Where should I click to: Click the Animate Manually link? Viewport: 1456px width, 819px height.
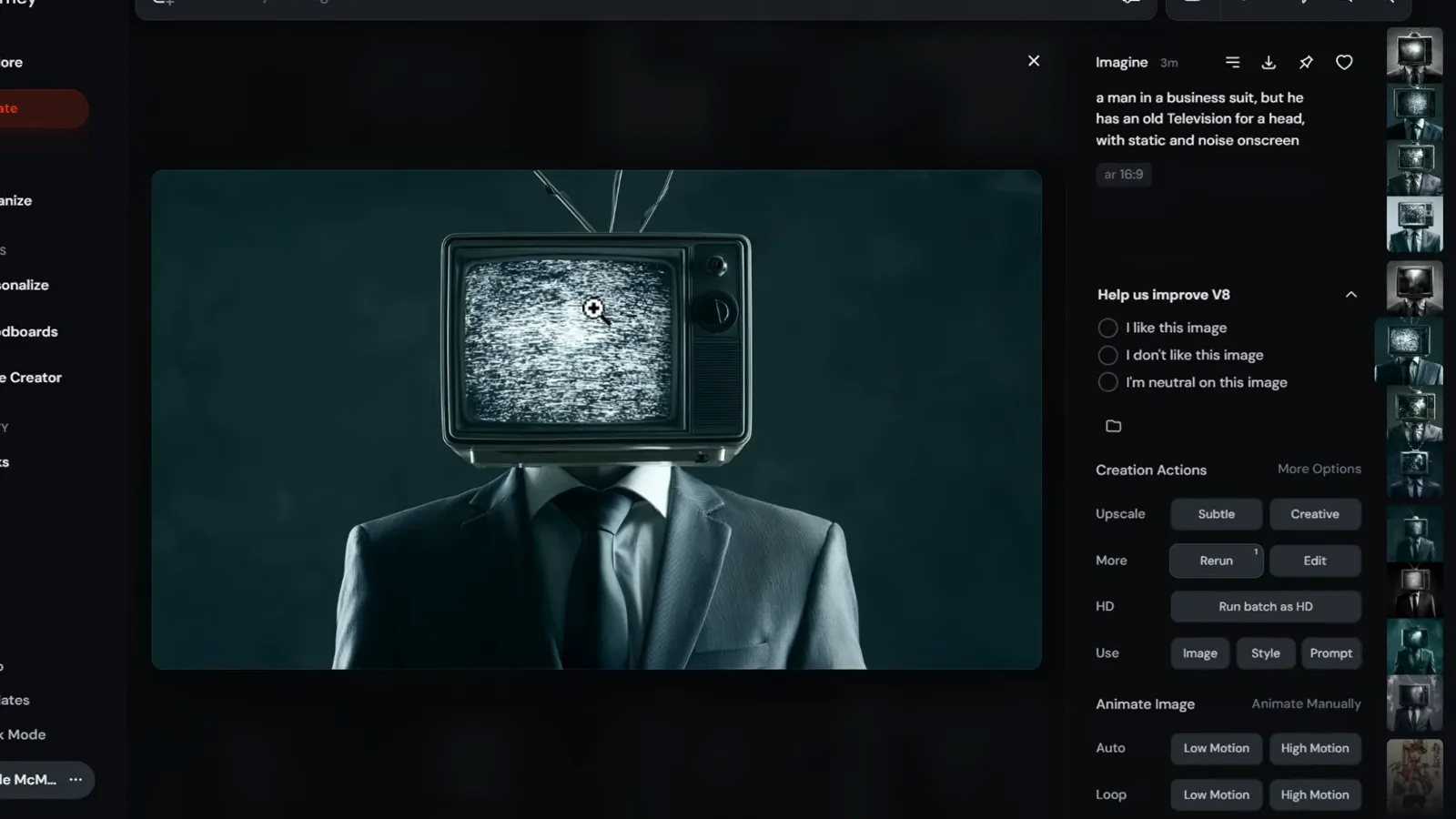1306,703
